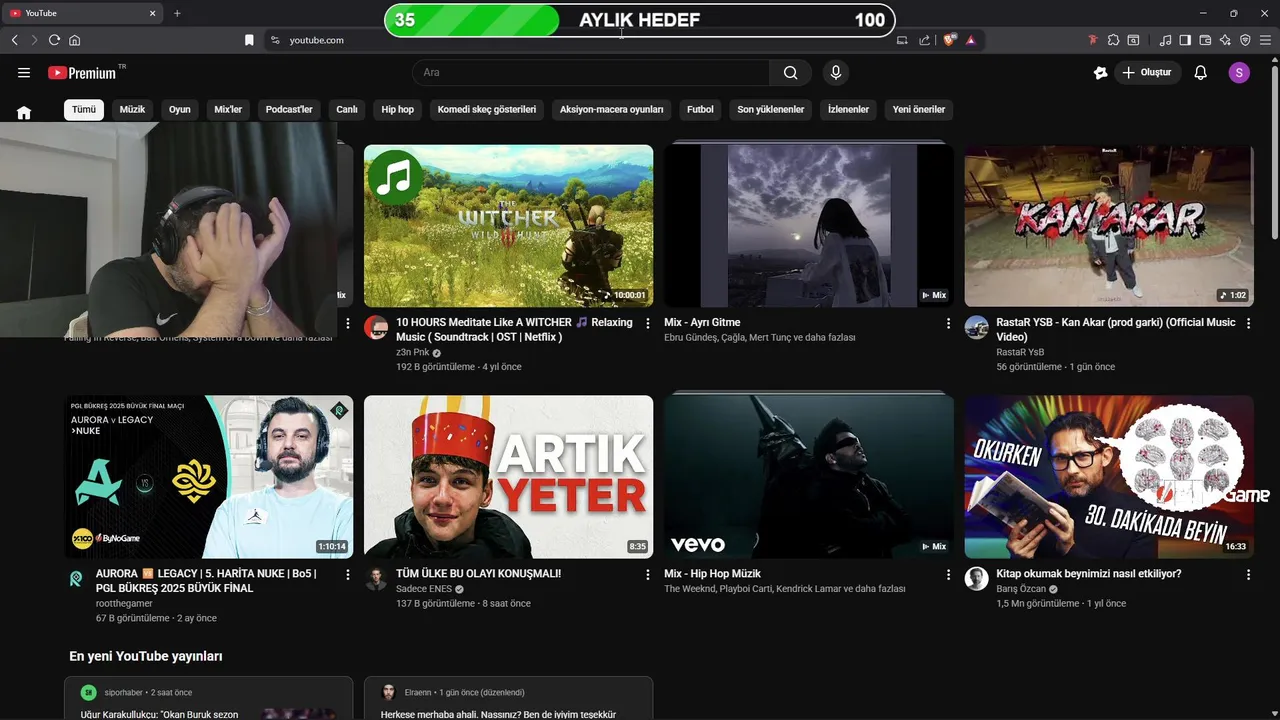
Task: Open options for AURORA LEGACY video
Action: (x=348, y=574)
